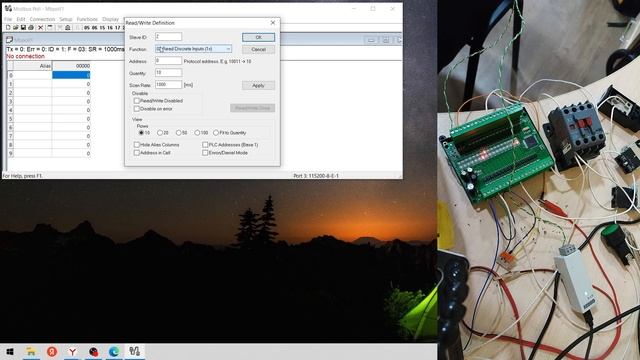Tick the Hide Alias Columns checkbox
640x360 pixels.
coord(137,144)
